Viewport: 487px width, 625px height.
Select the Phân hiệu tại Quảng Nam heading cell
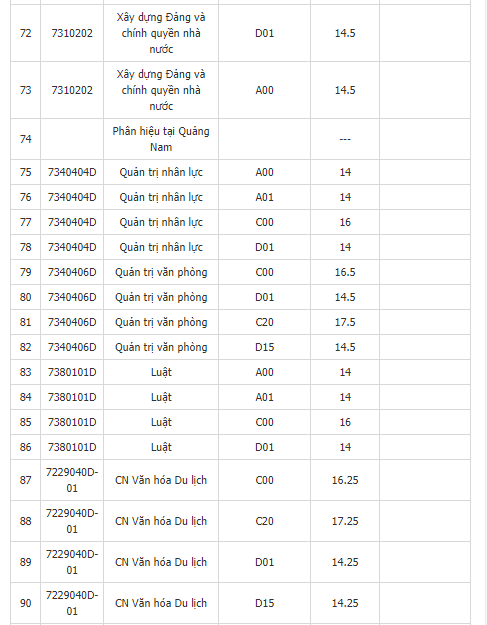click(161, 139)
